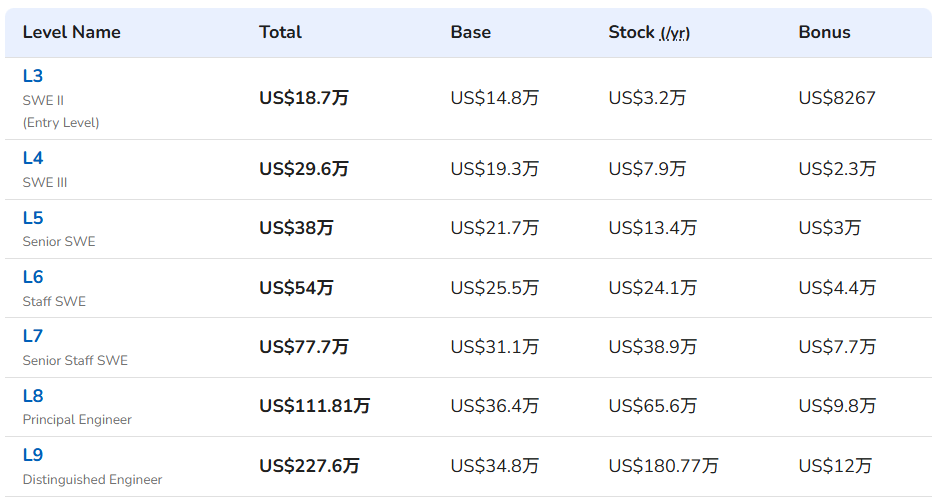Open the L8 level link

(33, 396)
